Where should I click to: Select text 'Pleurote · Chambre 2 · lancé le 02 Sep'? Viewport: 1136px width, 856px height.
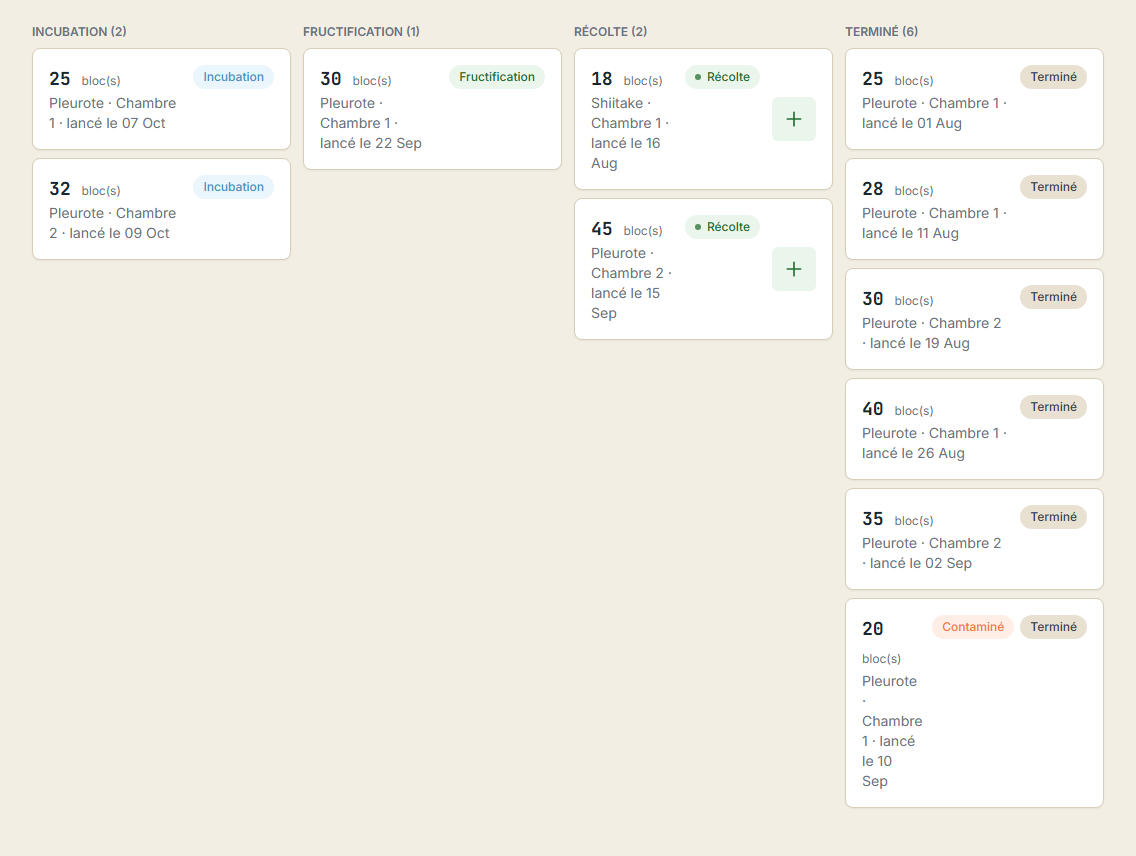932,553
